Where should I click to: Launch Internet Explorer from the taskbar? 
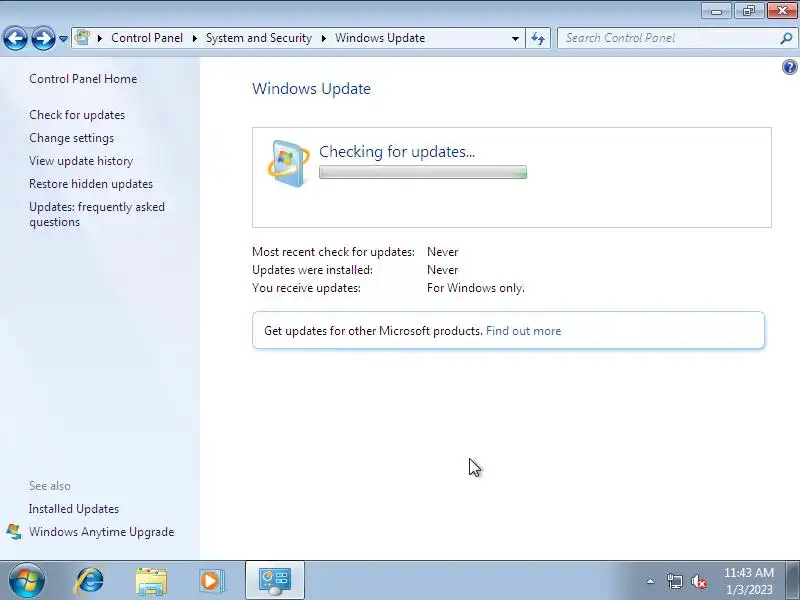89,581
